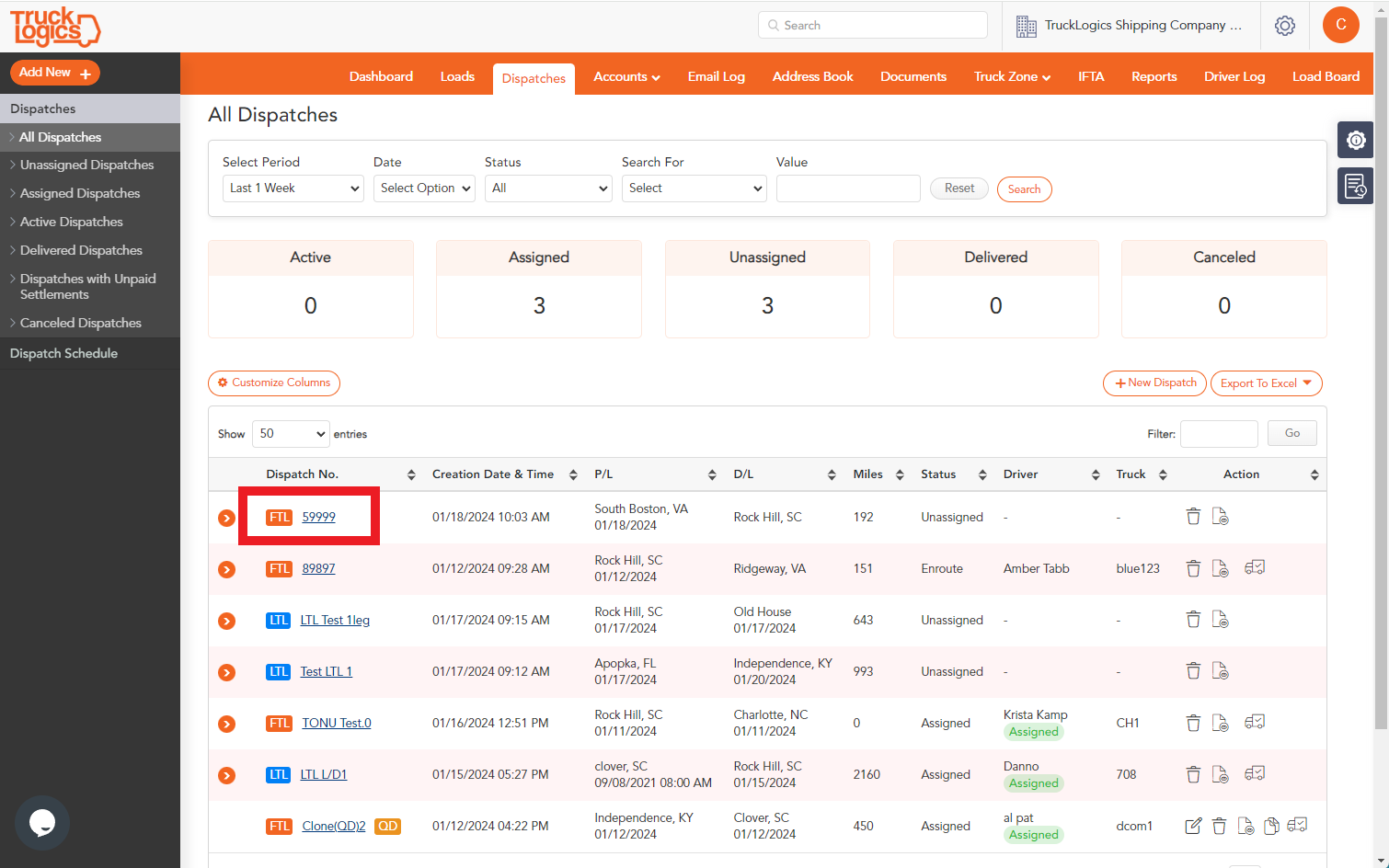Select Unassigned Dispatches in sidebar

[86, 166]
